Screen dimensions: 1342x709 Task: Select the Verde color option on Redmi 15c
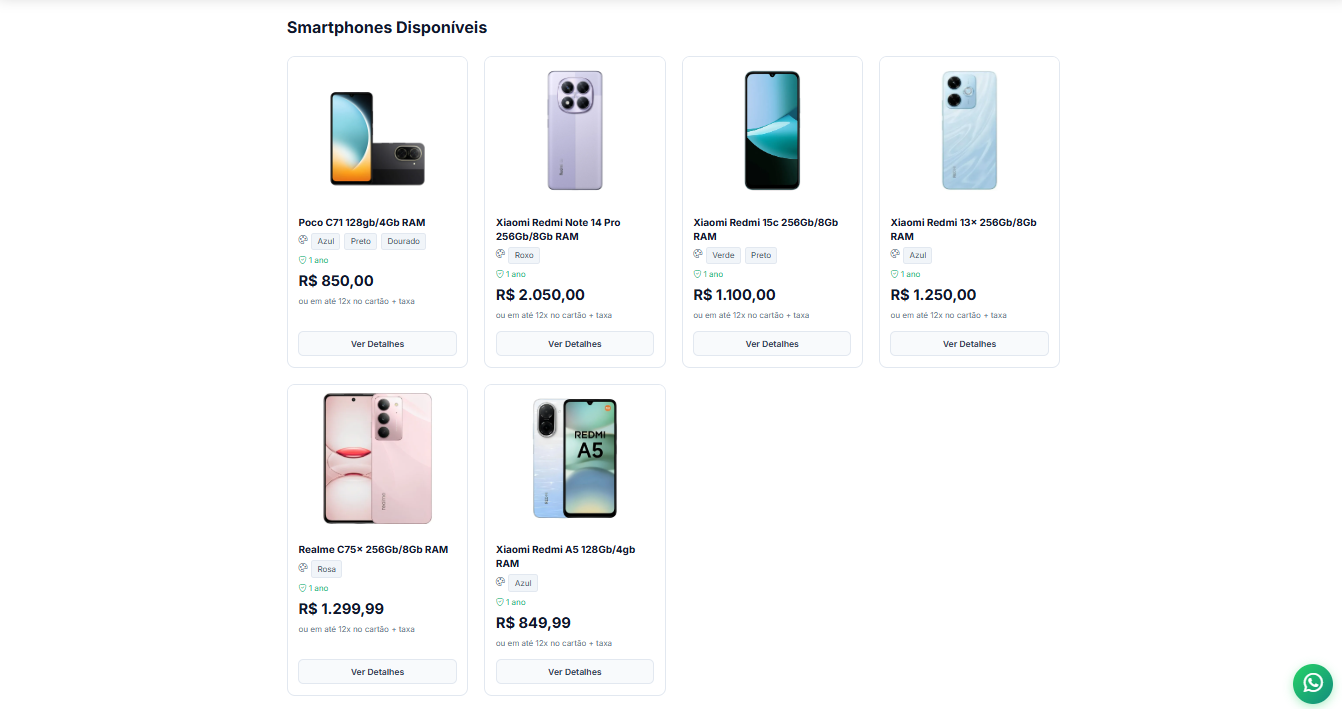[722, 255]
